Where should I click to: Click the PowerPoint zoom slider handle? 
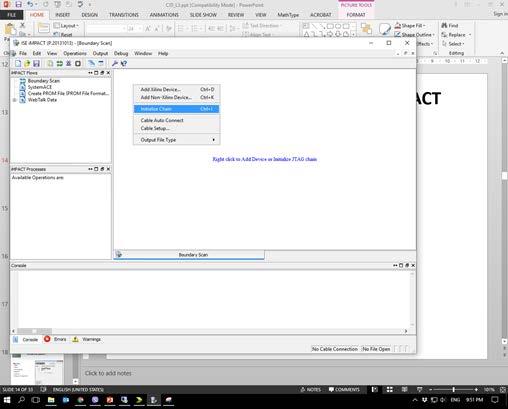(x=453, y=389)
